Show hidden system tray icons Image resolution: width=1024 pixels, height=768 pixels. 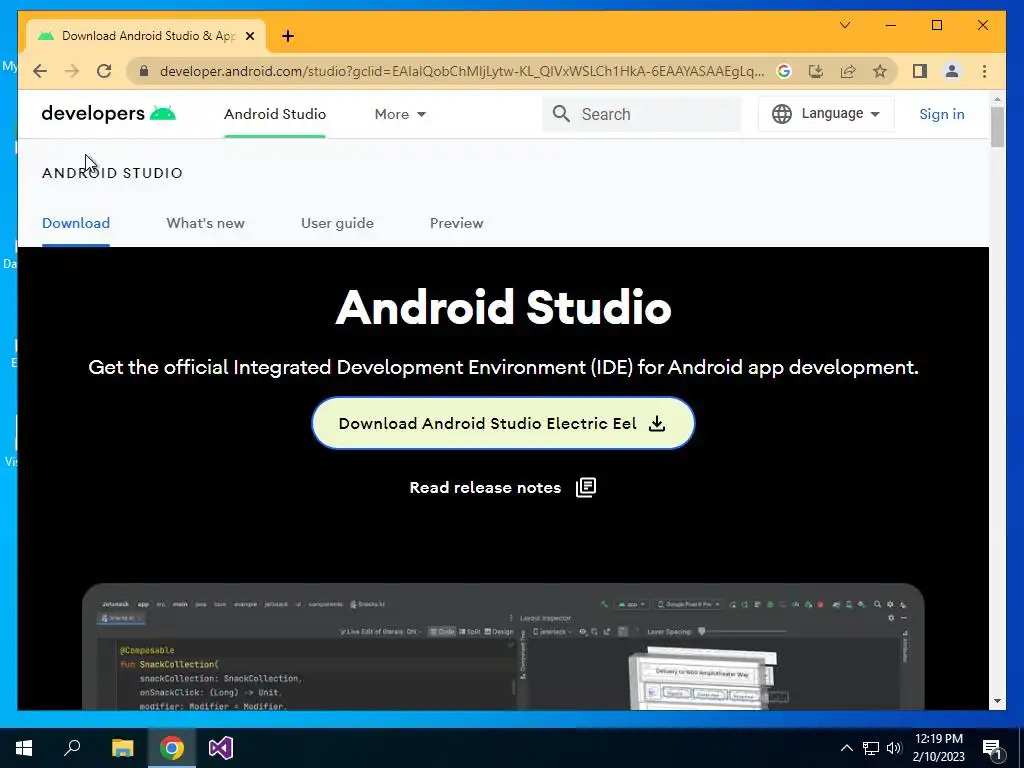846,748
